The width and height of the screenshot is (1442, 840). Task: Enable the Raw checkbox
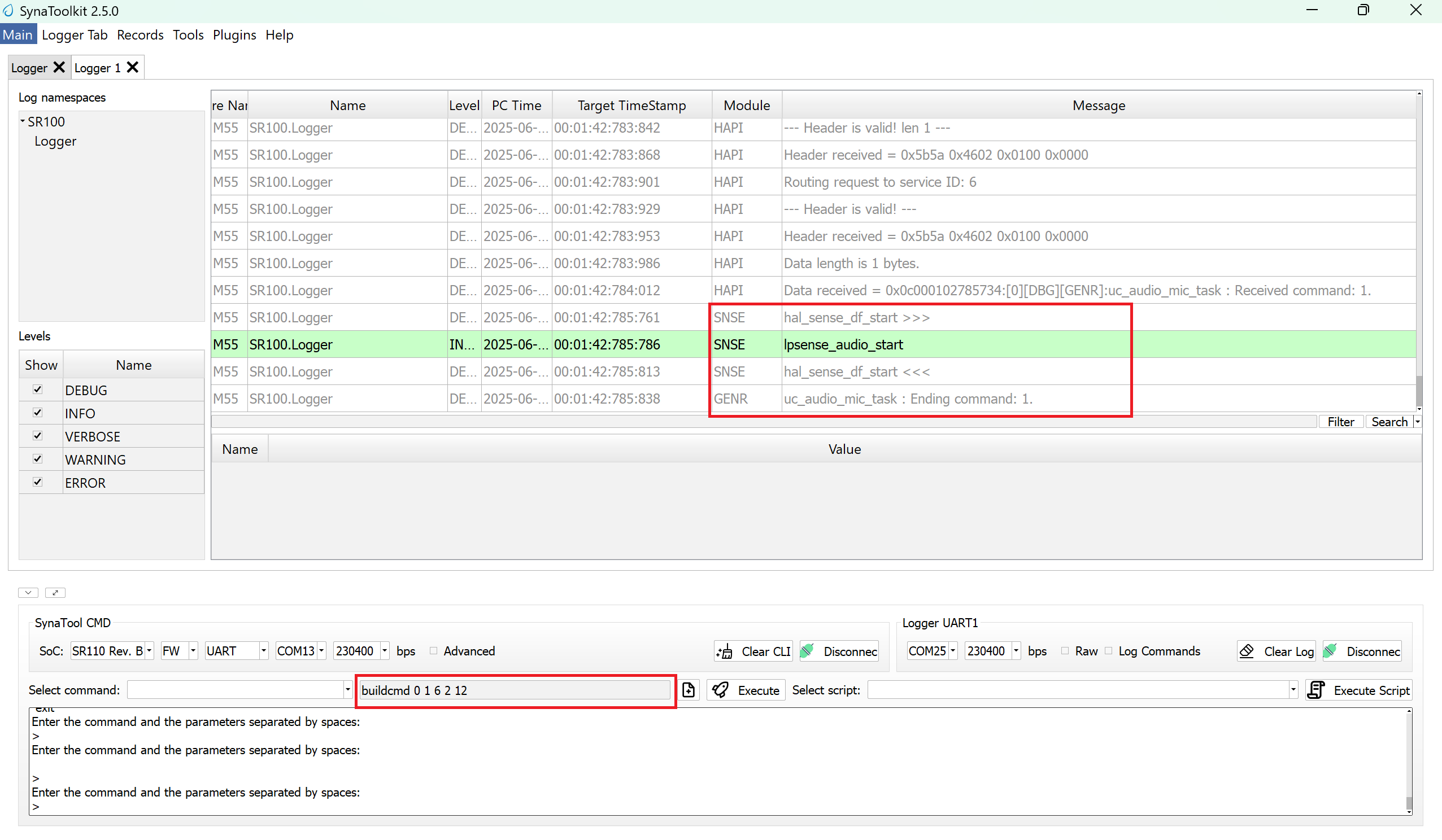[1065, 651]
